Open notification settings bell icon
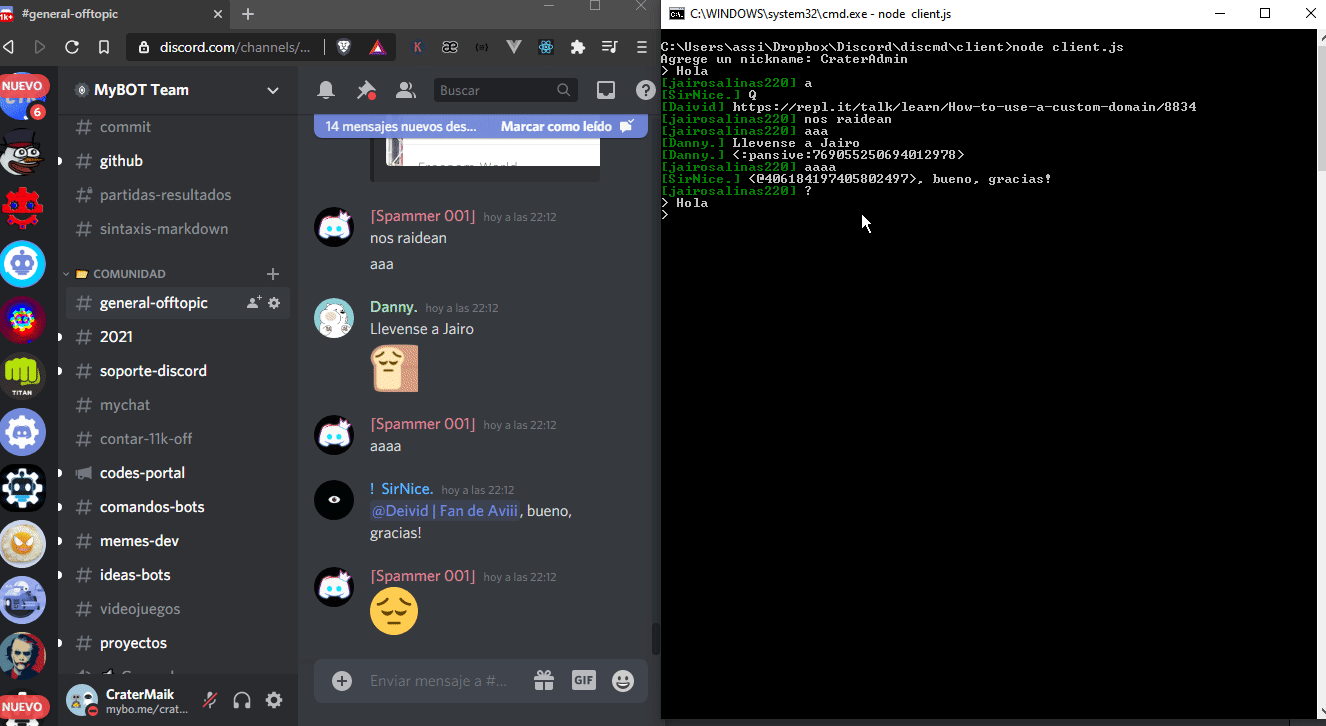Viewport: 1326px width, 726px height. 326,90
